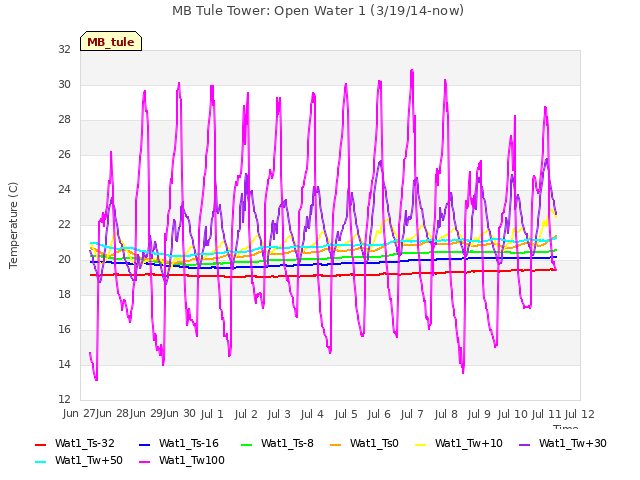
Task: Click the Jul 4 x-axis label
Action: pyautogui.click(x=312, y=414)
